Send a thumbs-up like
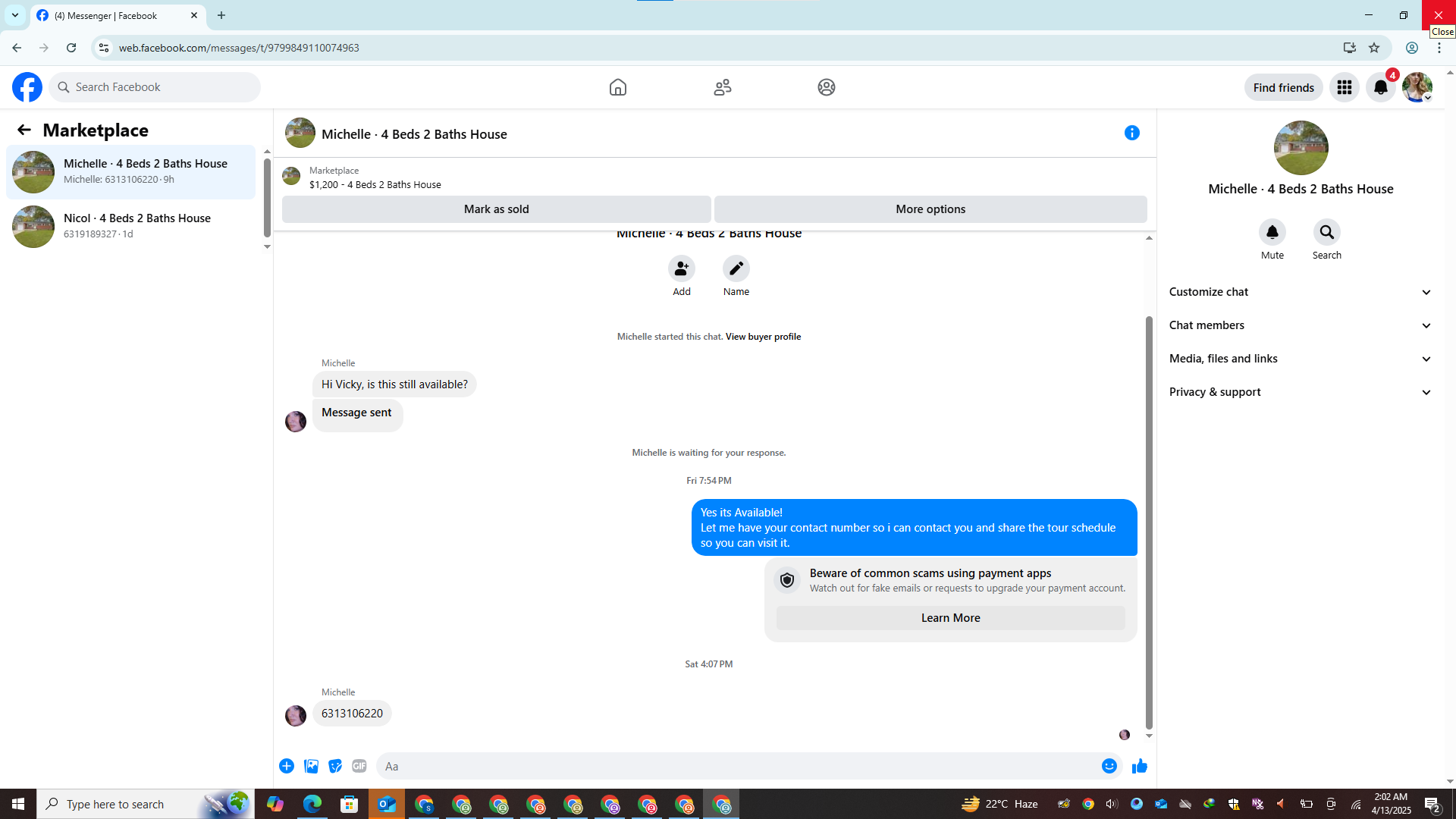Image resolution: width=1456 pixels, height=819 pixels. [1139, 766]
